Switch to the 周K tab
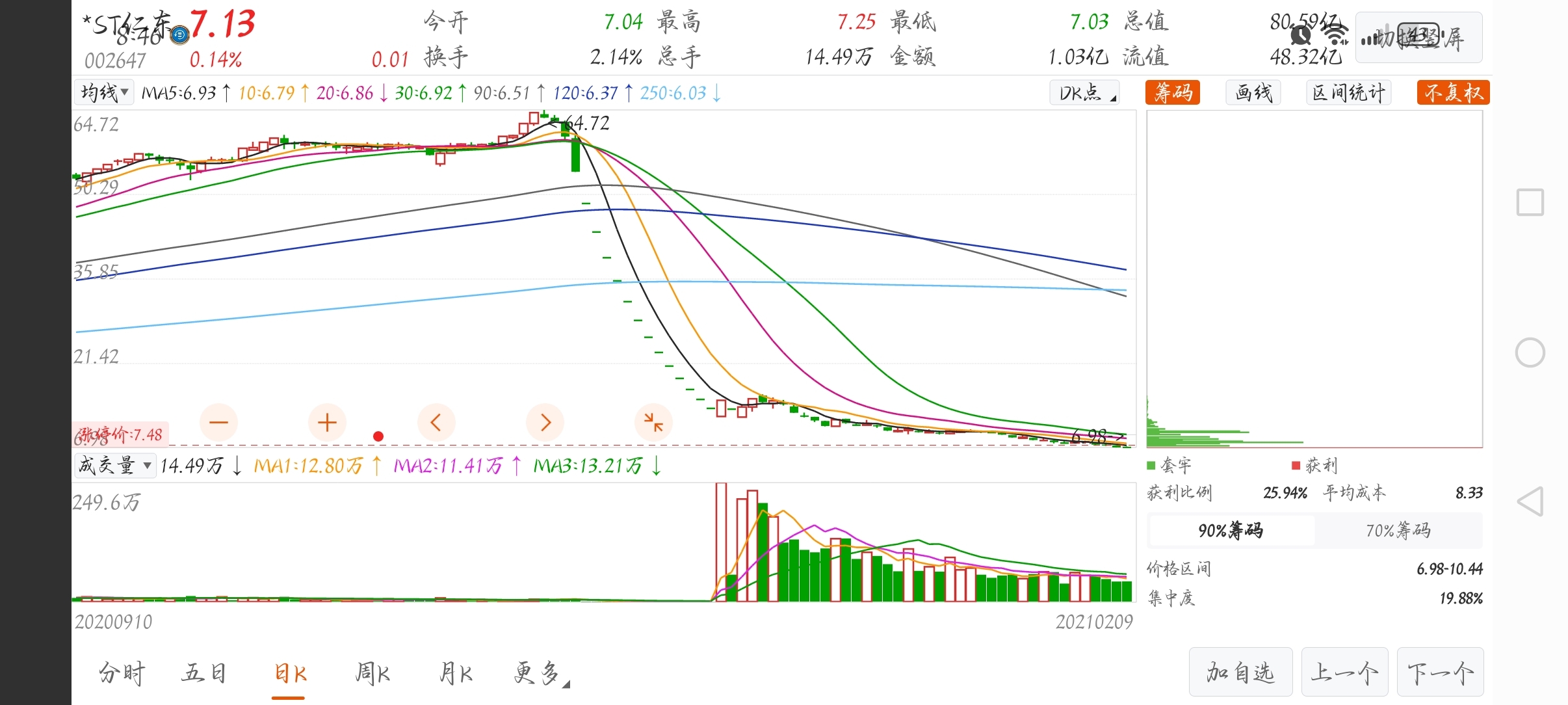The height and width of the screenshot is (705, 1568). pos(372,673)
